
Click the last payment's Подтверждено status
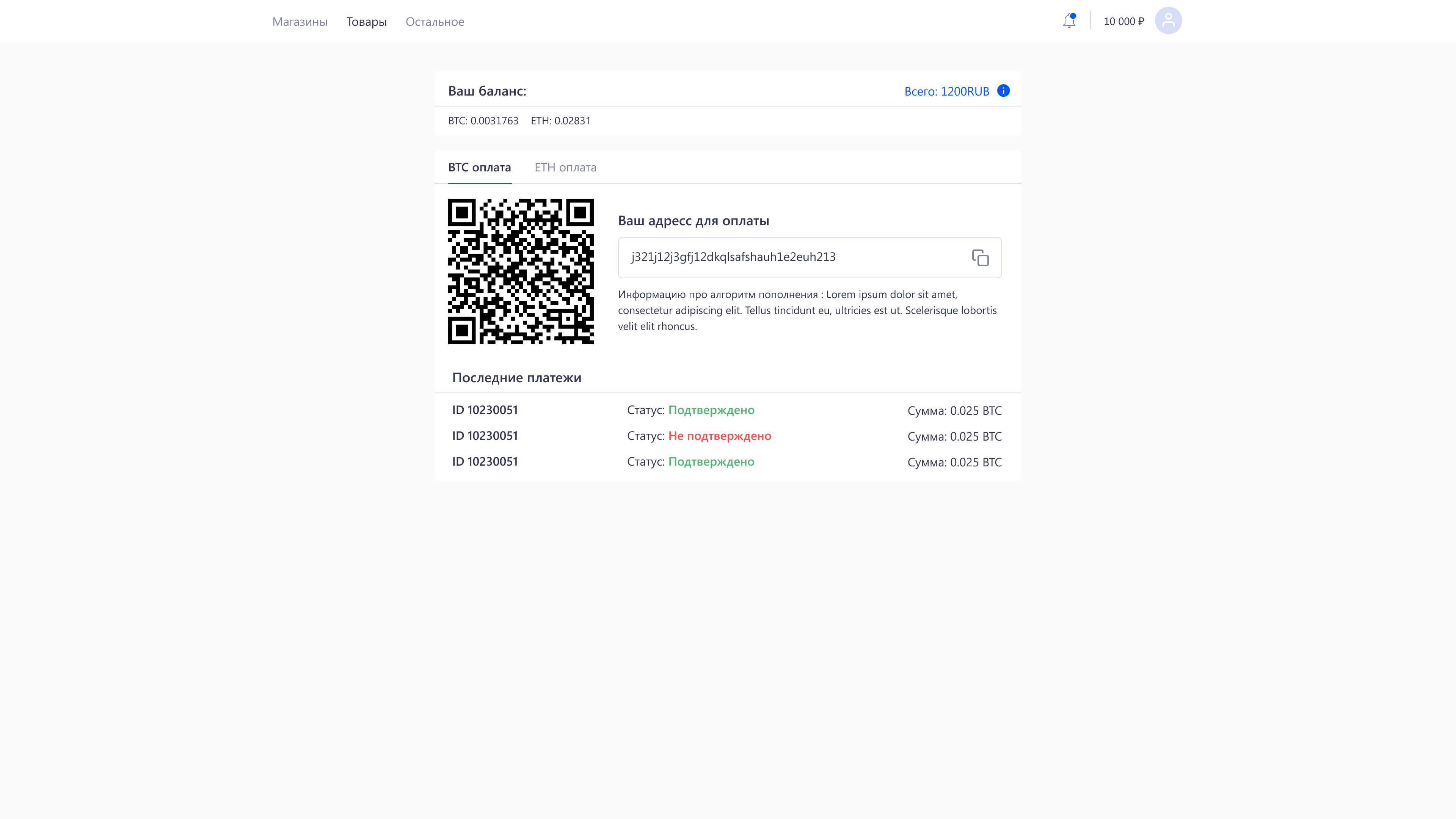click(711, 462)
